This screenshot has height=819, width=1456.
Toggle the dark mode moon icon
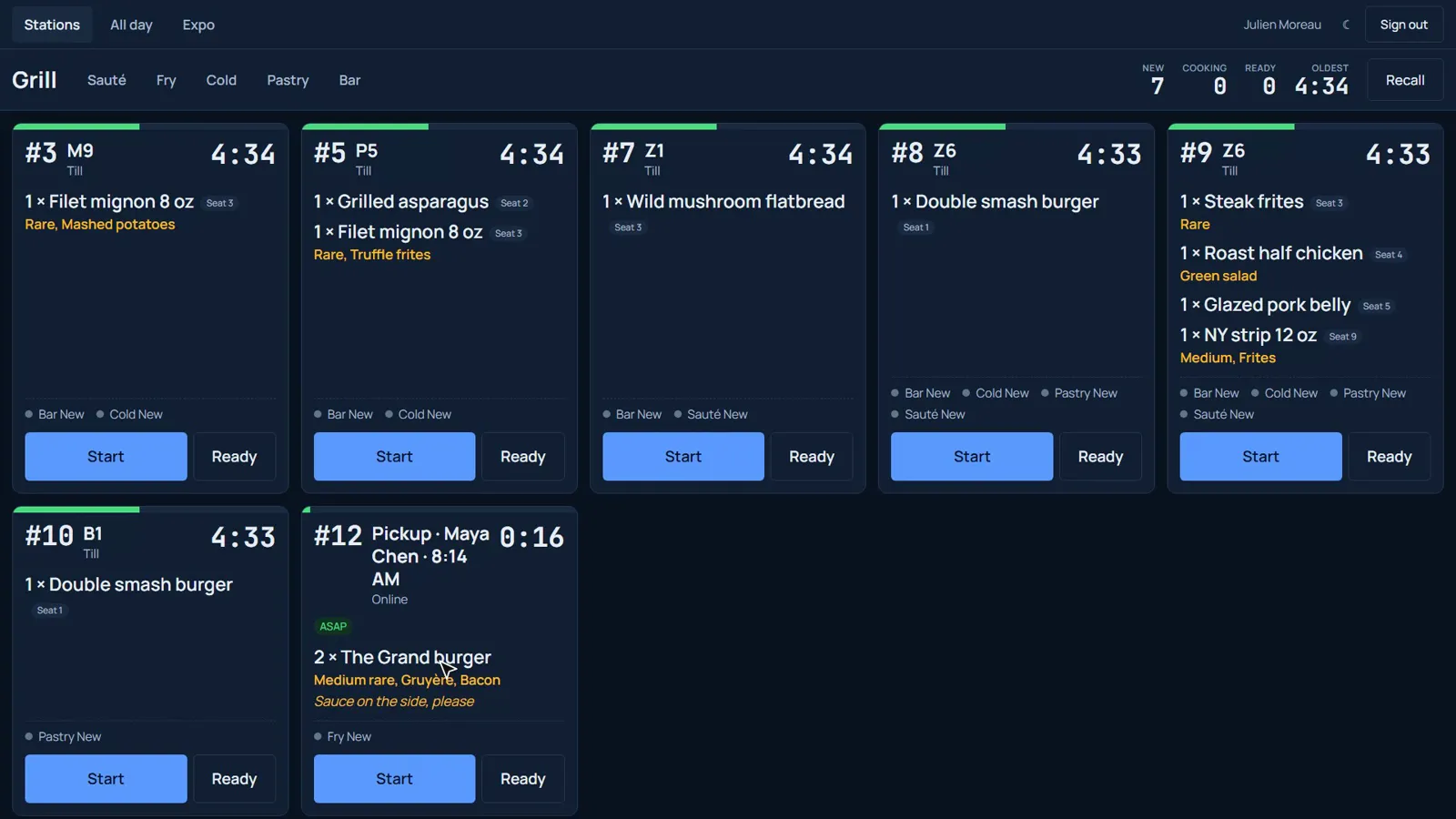tap(1346, 25)
